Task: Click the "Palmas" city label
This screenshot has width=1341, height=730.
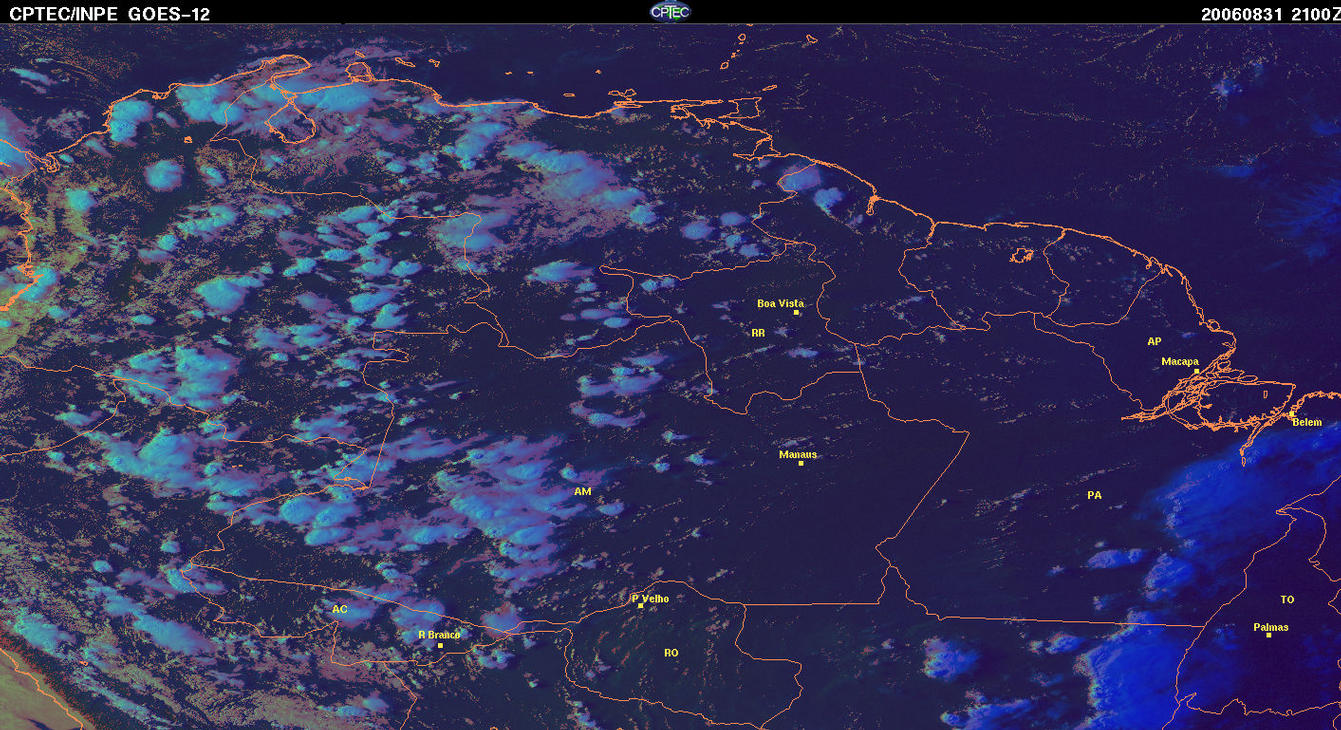Action: pyautogui.click(x=1271, y=628)
